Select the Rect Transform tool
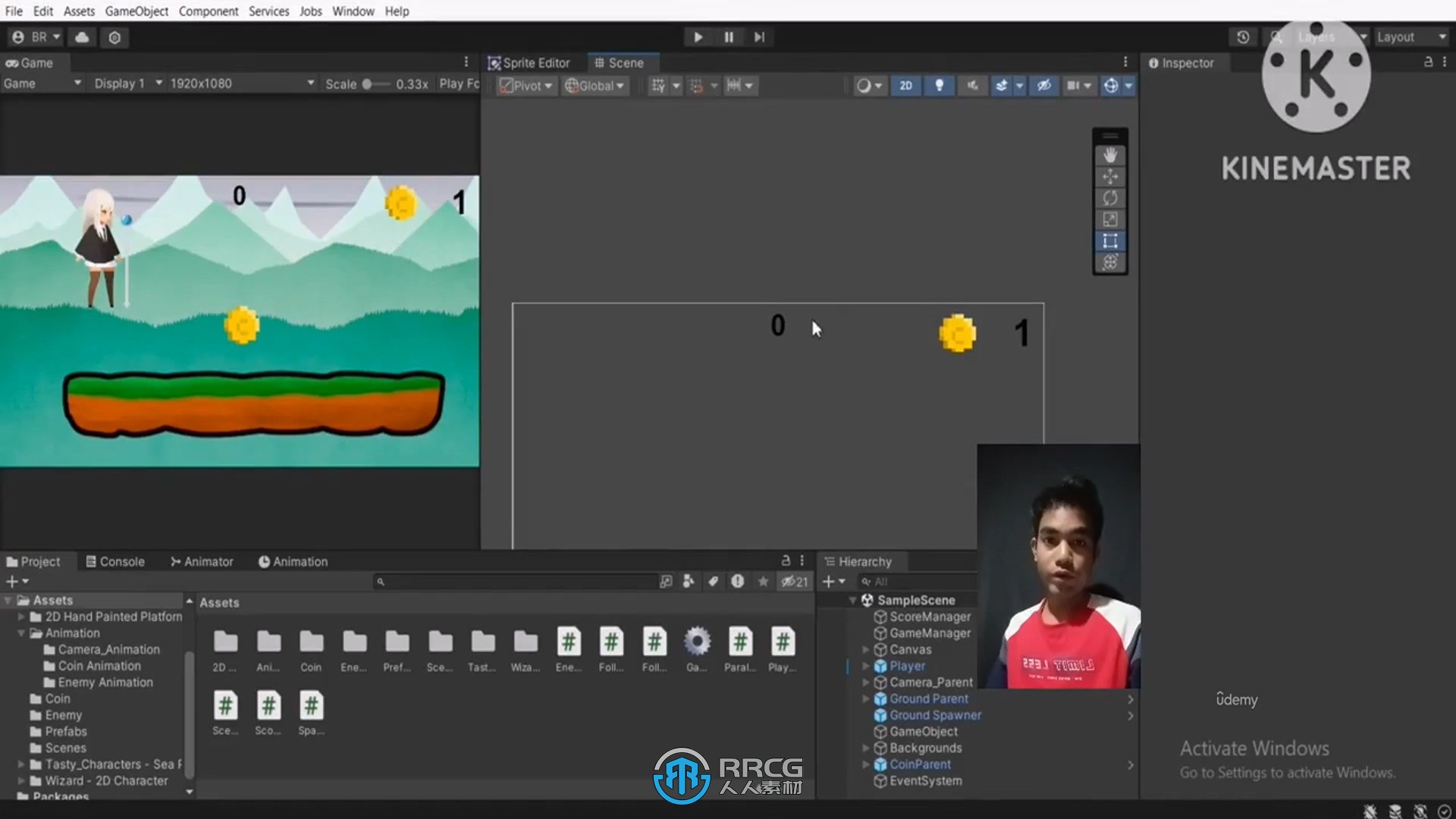The width and height of the screenshot is (1456, 819). click(1110, 240)
